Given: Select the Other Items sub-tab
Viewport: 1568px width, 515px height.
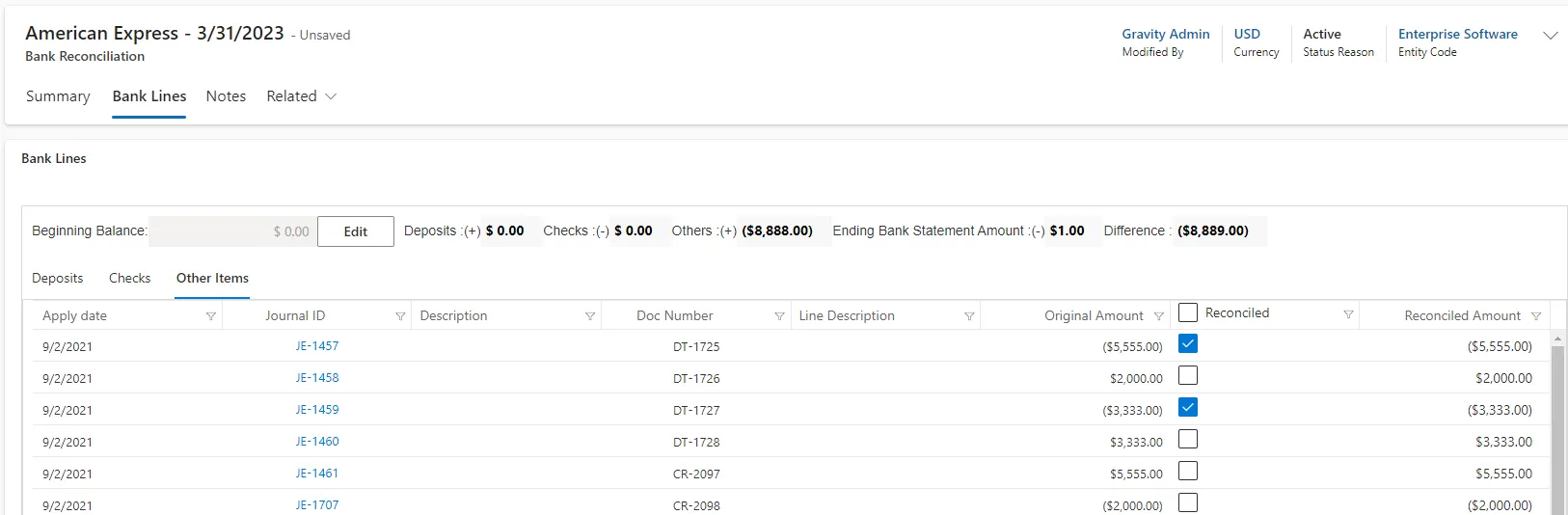Looking at the screenshot, I should pos(212,278).
